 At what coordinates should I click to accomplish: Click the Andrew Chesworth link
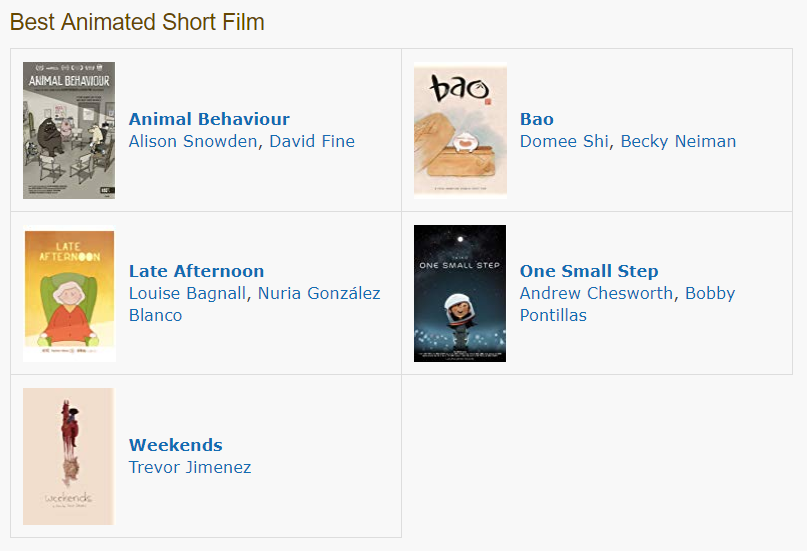click(597, 293)
